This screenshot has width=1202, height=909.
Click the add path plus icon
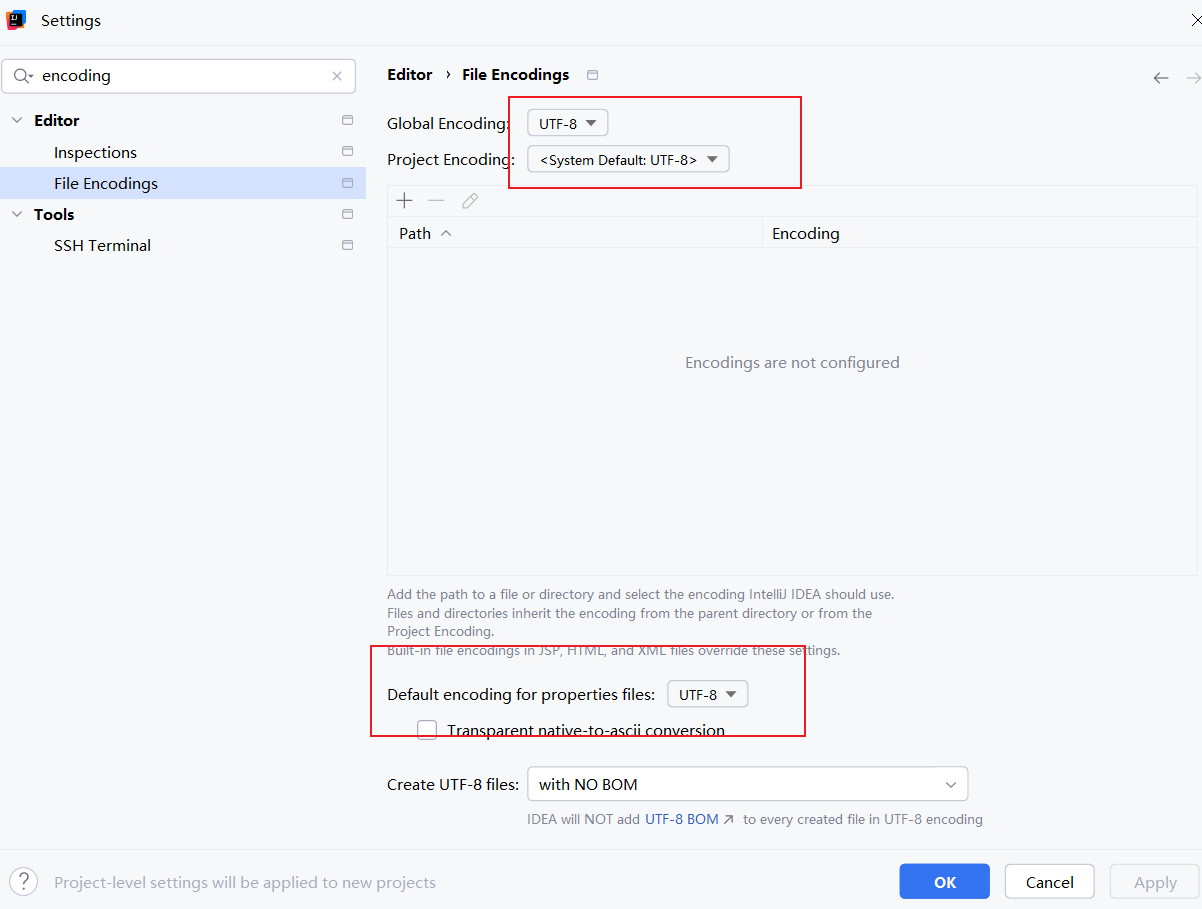(404, 201)
